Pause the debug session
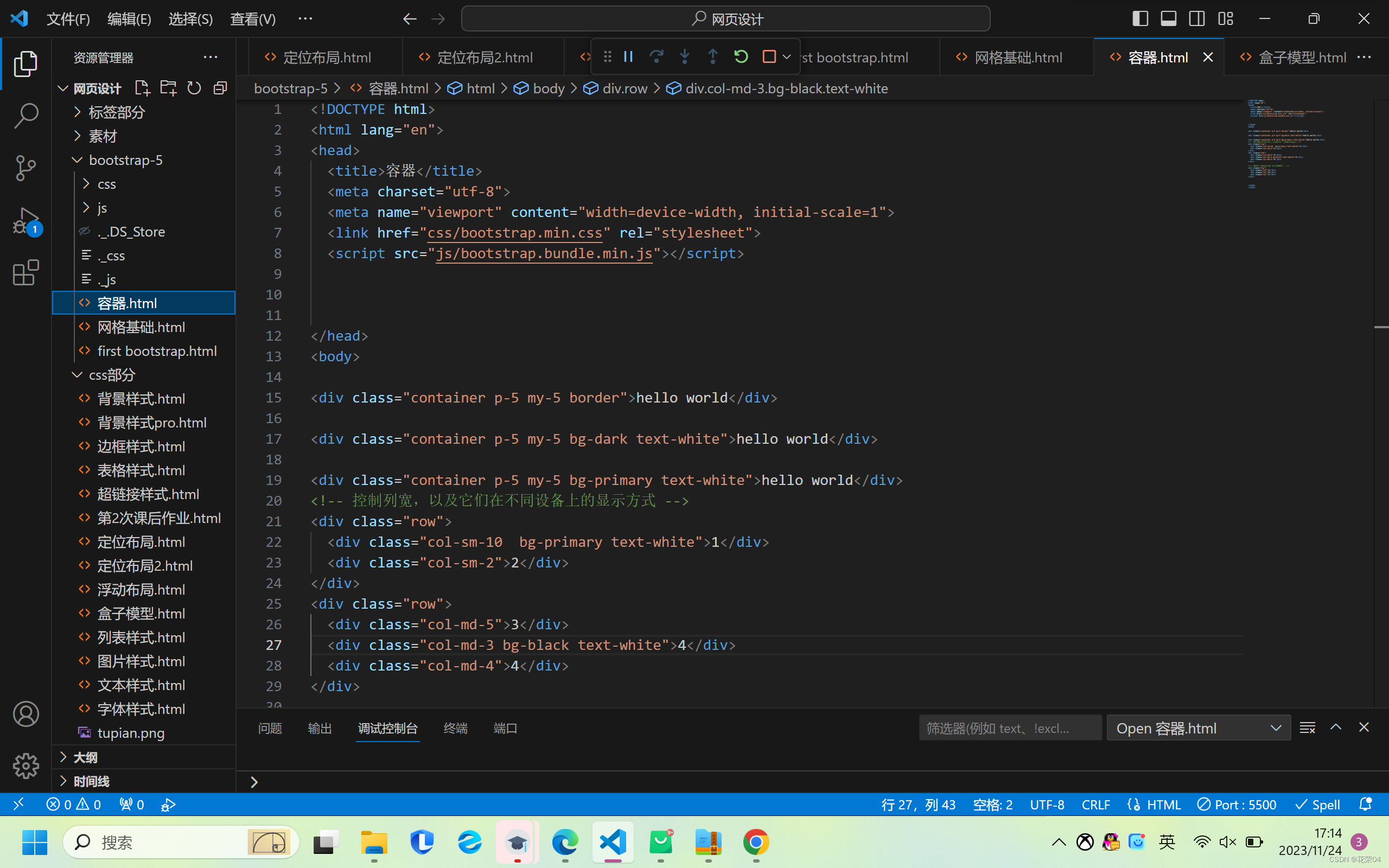 628,57
